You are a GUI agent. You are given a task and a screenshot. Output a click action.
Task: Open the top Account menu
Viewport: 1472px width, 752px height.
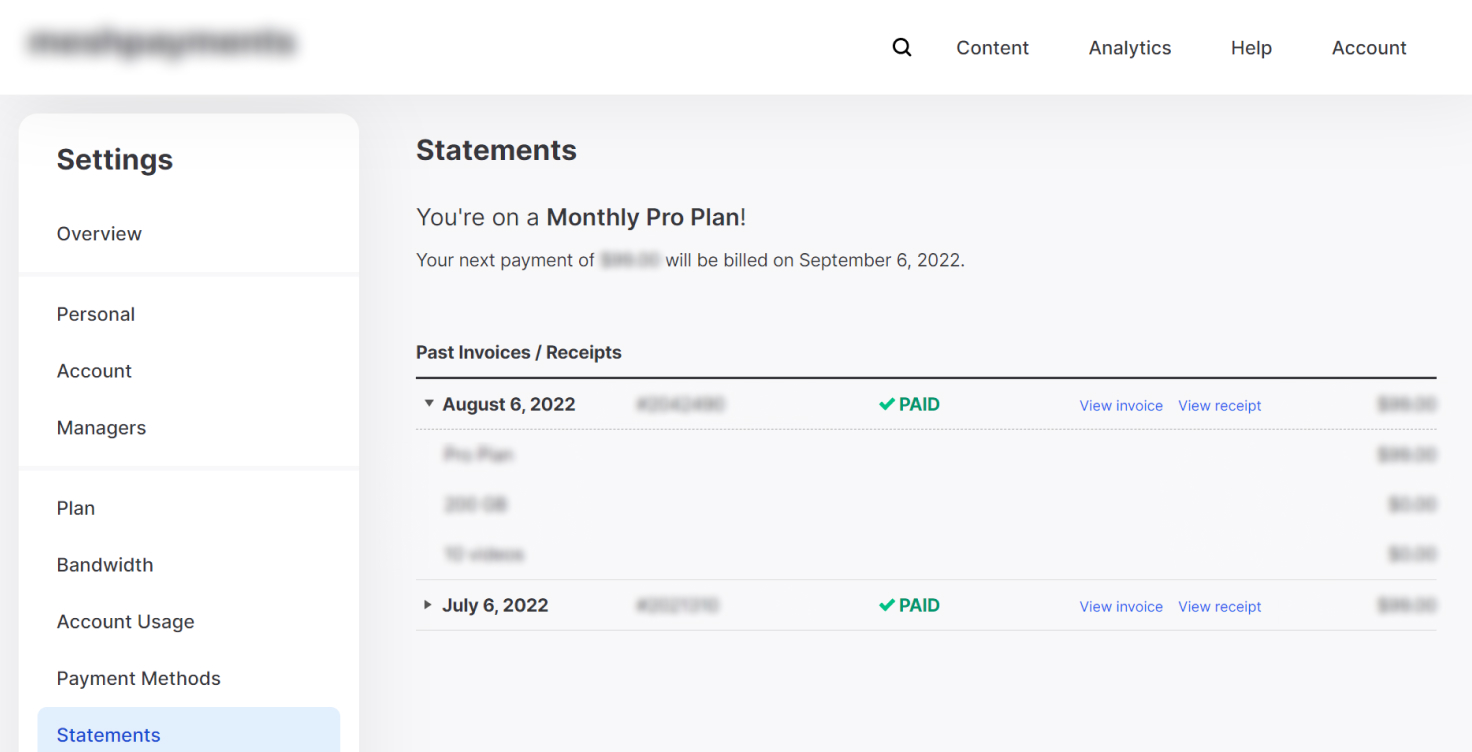1369,48
